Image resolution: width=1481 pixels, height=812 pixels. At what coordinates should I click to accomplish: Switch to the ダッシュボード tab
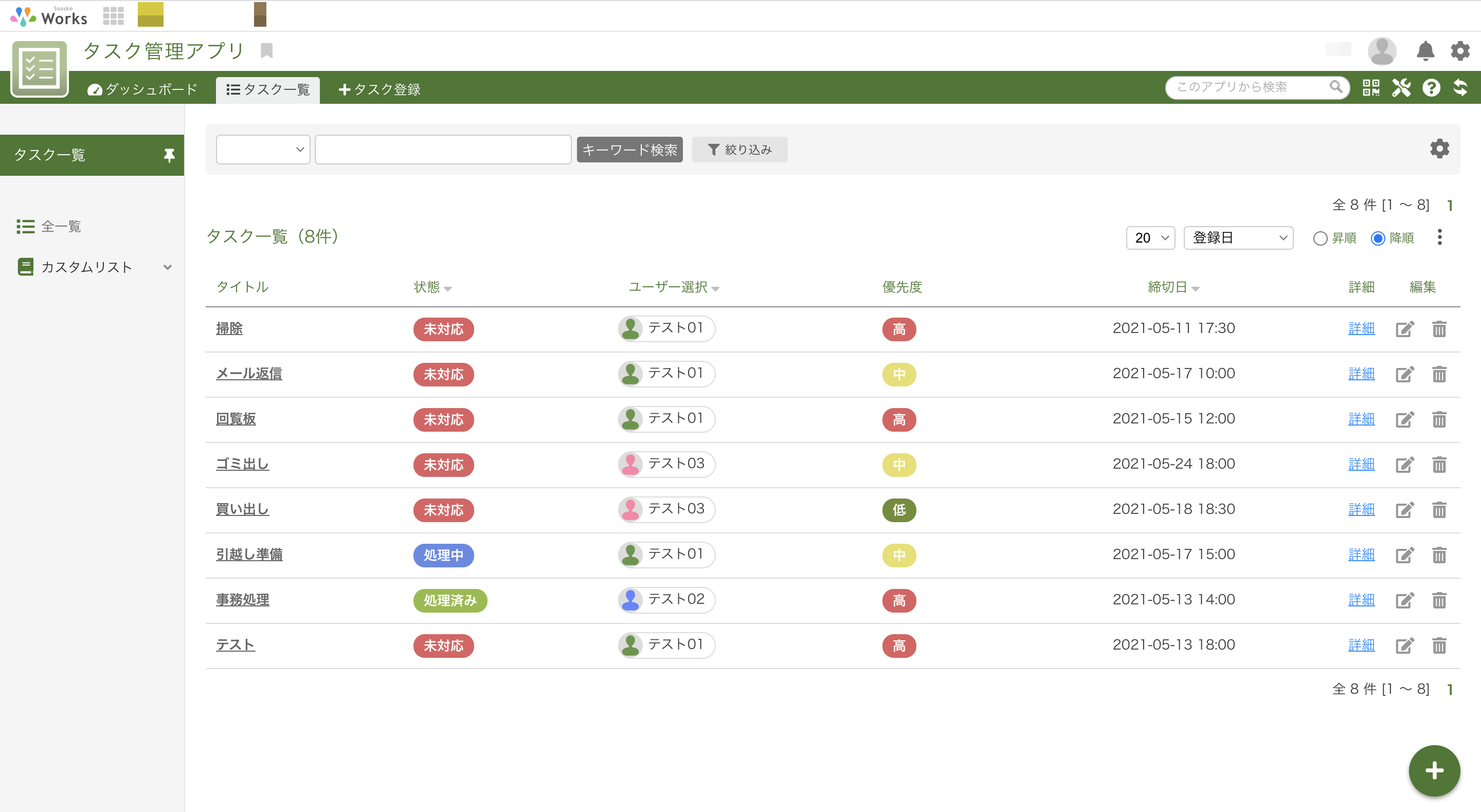click(x=142, y=89)
